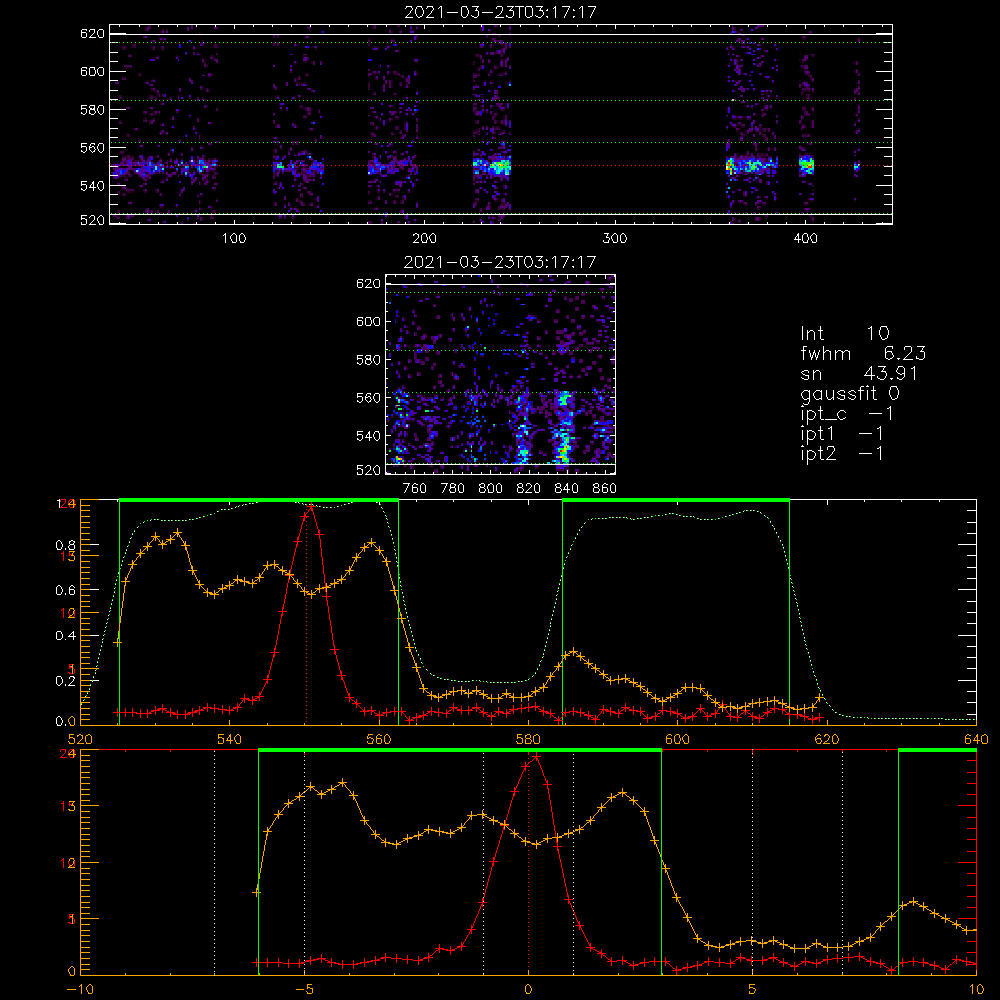Click x-axis label 300 under top spectrogram

tap(615, 239)
